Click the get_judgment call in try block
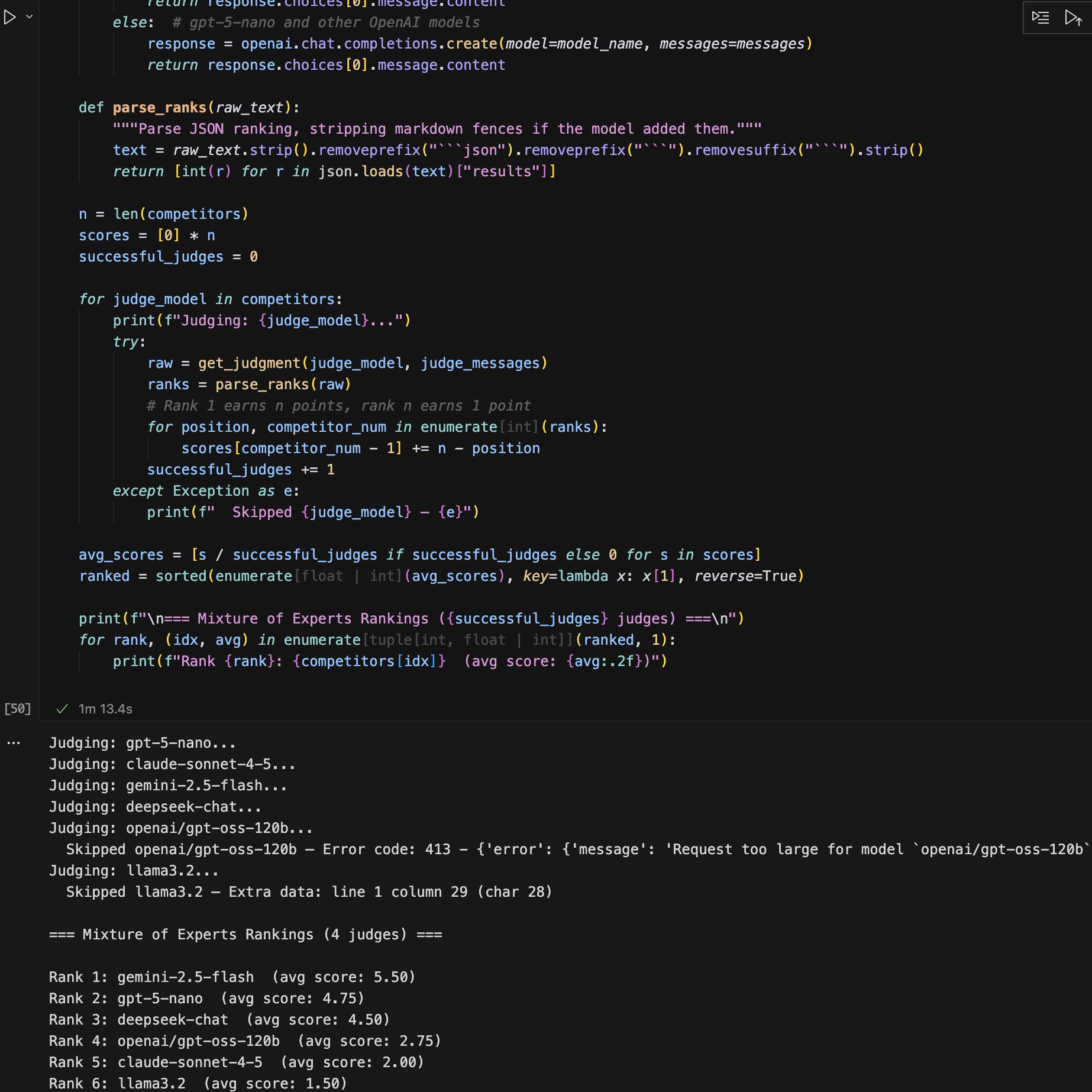 coord(249,363)
